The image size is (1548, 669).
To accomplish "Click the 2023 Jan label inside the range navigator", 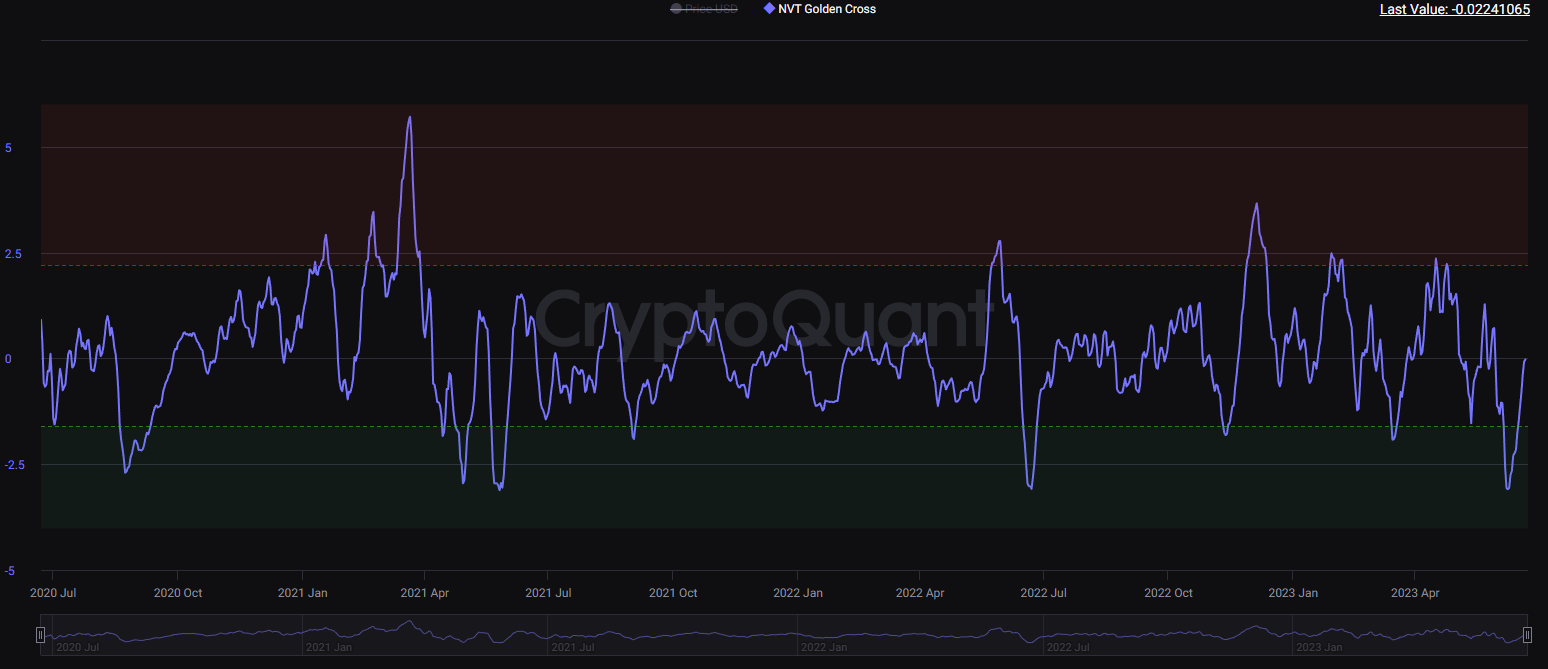I will pyautogui.click(x=1320, y=647).
